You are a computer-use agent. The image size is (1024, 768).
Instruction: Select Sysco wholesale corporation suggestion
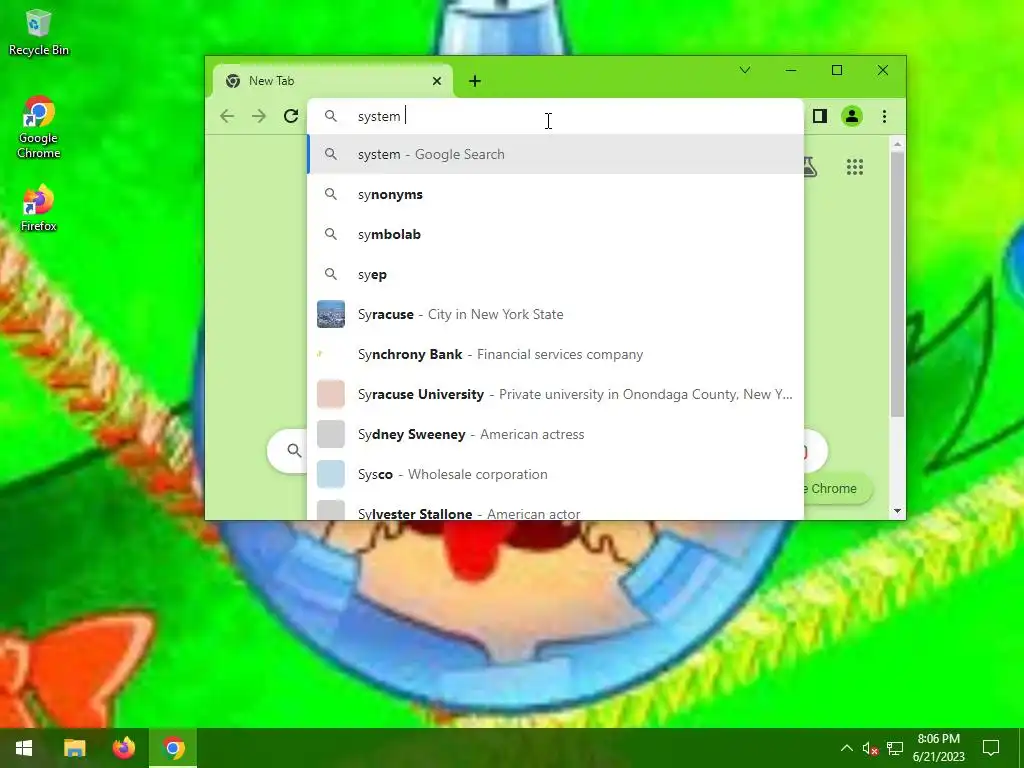click(x=556, y=474)
